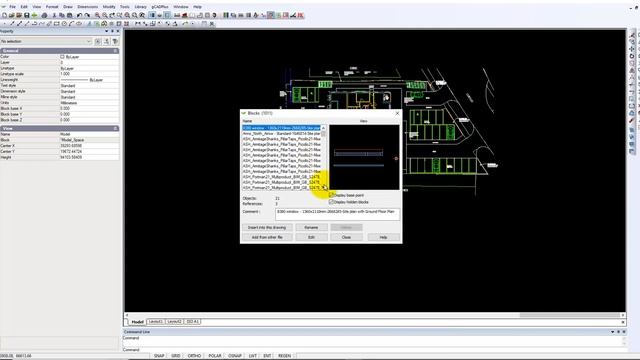The image size is (640, 360).
Task: Click the block preview thumbnail
Action: tap(364, 157)
